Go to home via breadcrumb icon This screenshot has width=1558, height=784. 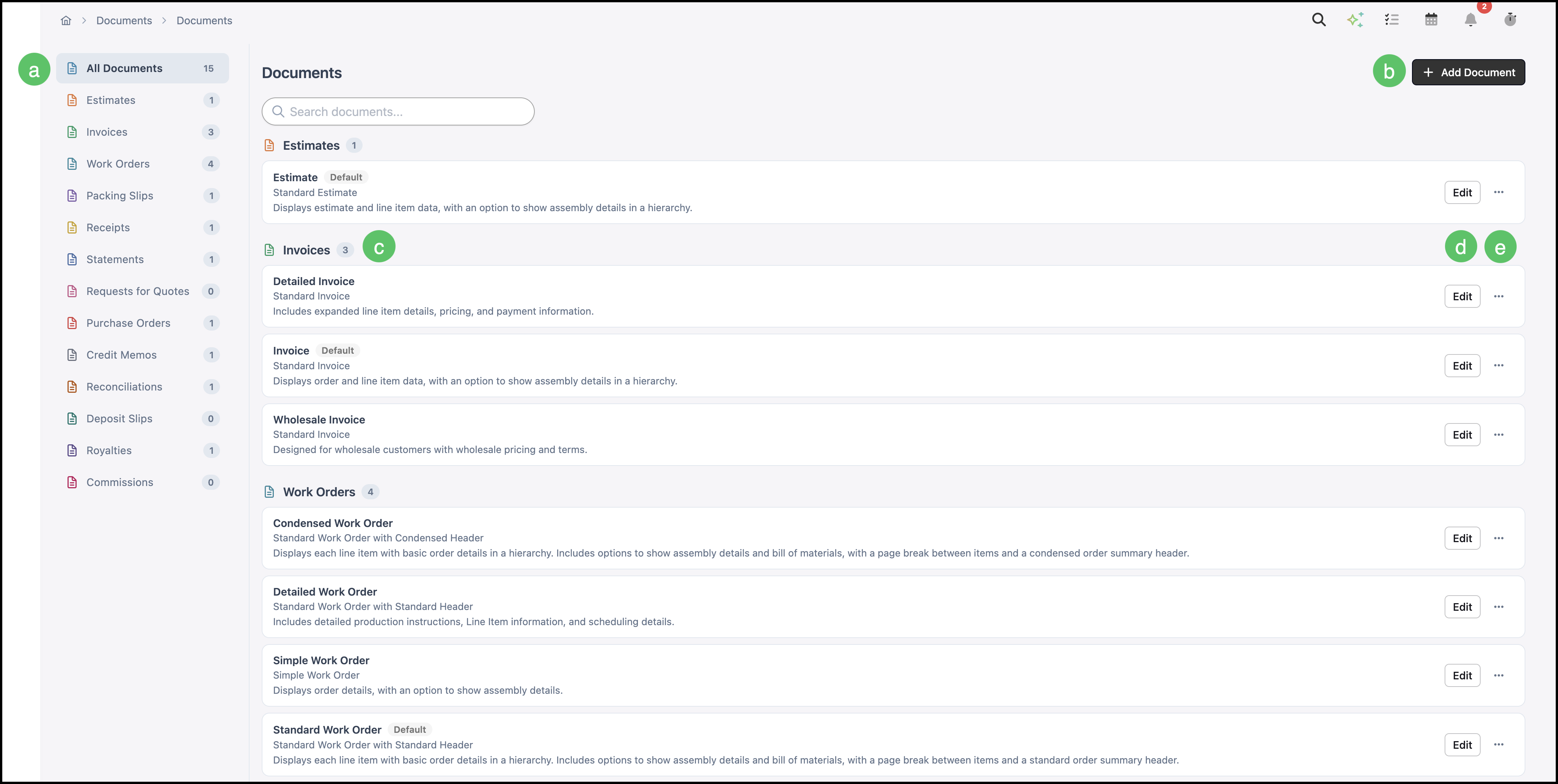point(66,20)
